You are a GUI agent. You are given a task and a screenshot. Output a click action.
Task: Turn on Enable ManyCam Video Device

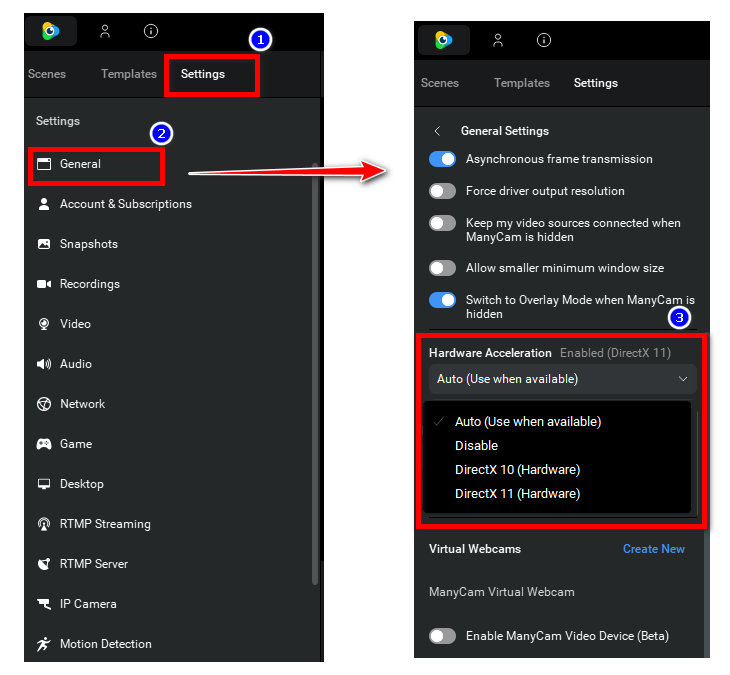pos(442,636)
